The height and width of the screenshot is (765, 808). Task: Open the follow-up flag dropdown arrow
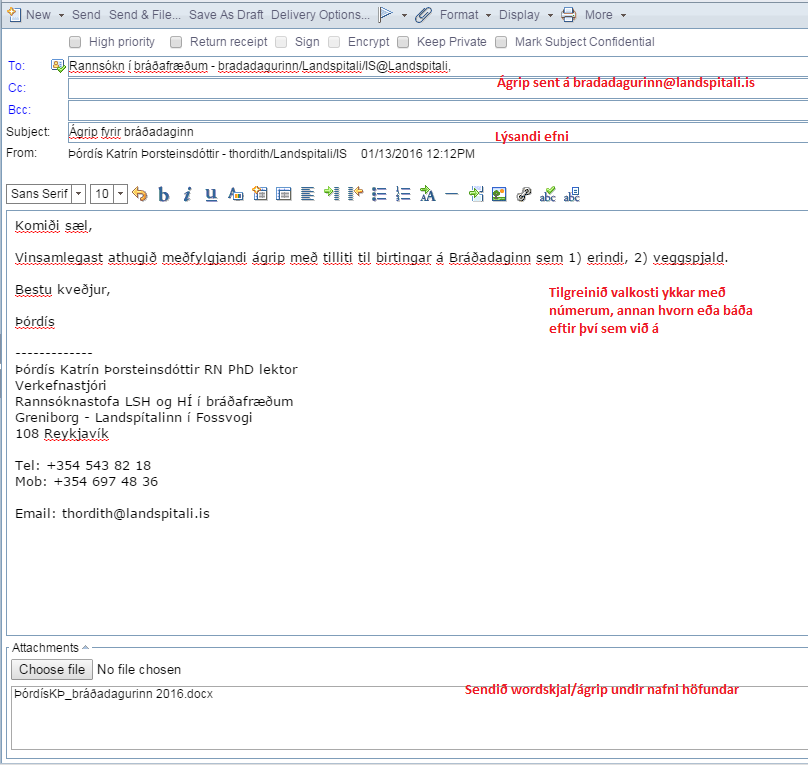click(x=404, y=15)
